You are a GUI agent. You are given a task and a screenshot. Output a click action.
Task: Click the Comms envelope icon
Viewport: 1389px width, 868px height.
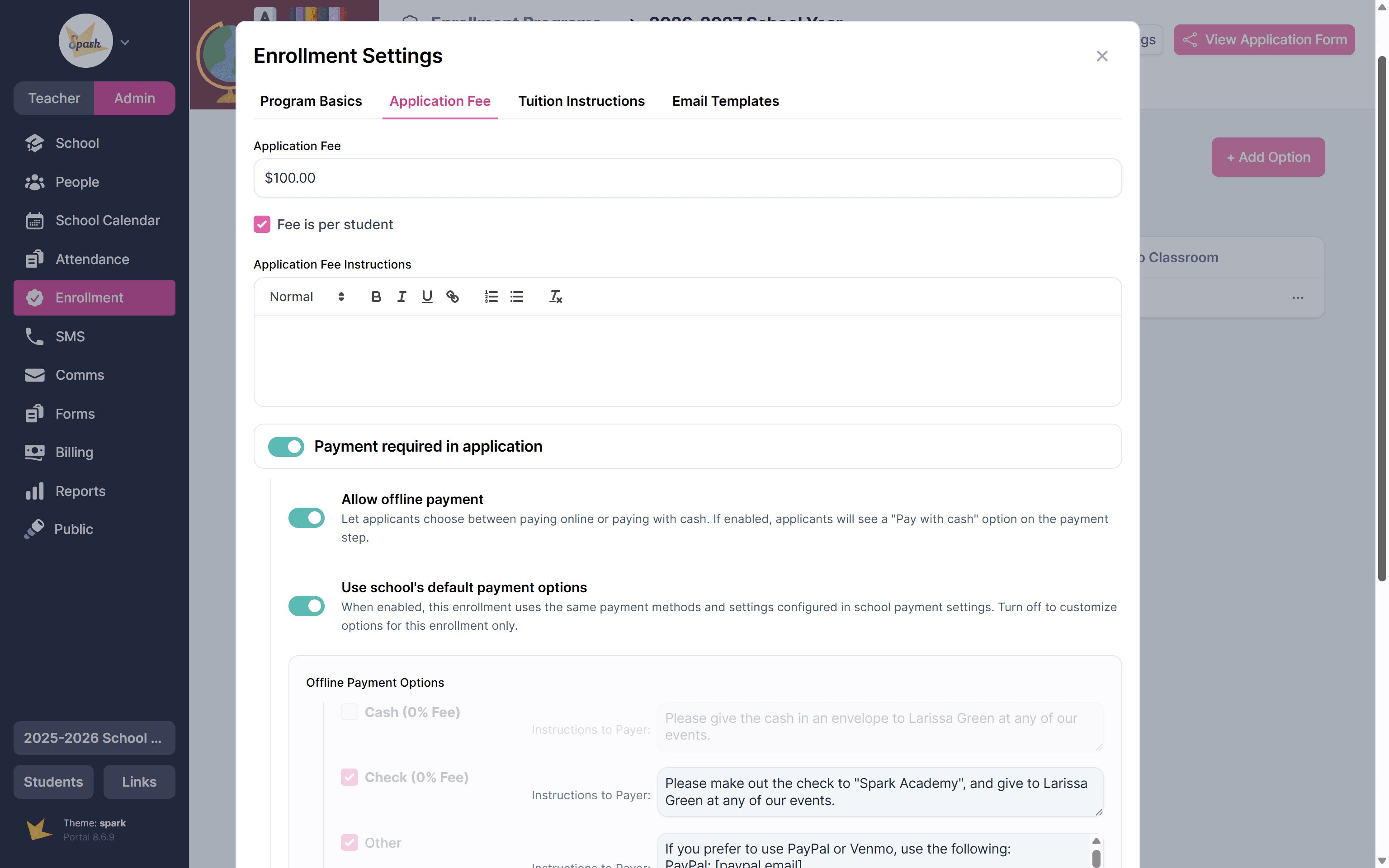click(x=34, y=375)
